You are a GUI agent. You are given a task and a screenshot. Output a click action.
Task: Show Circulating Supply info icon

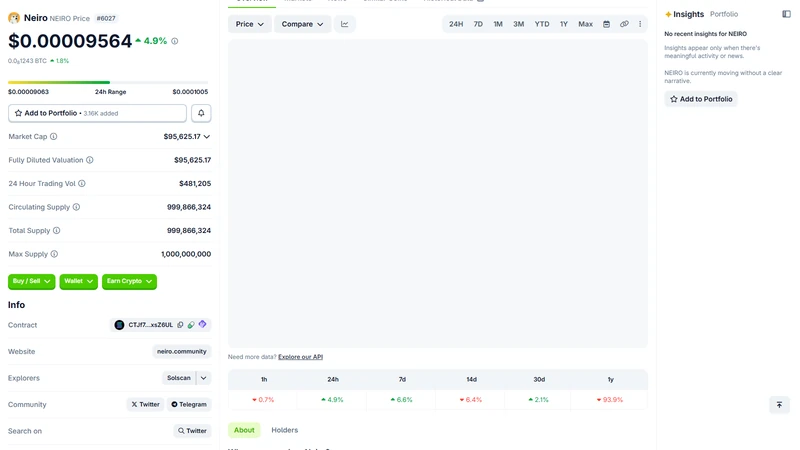77,207
